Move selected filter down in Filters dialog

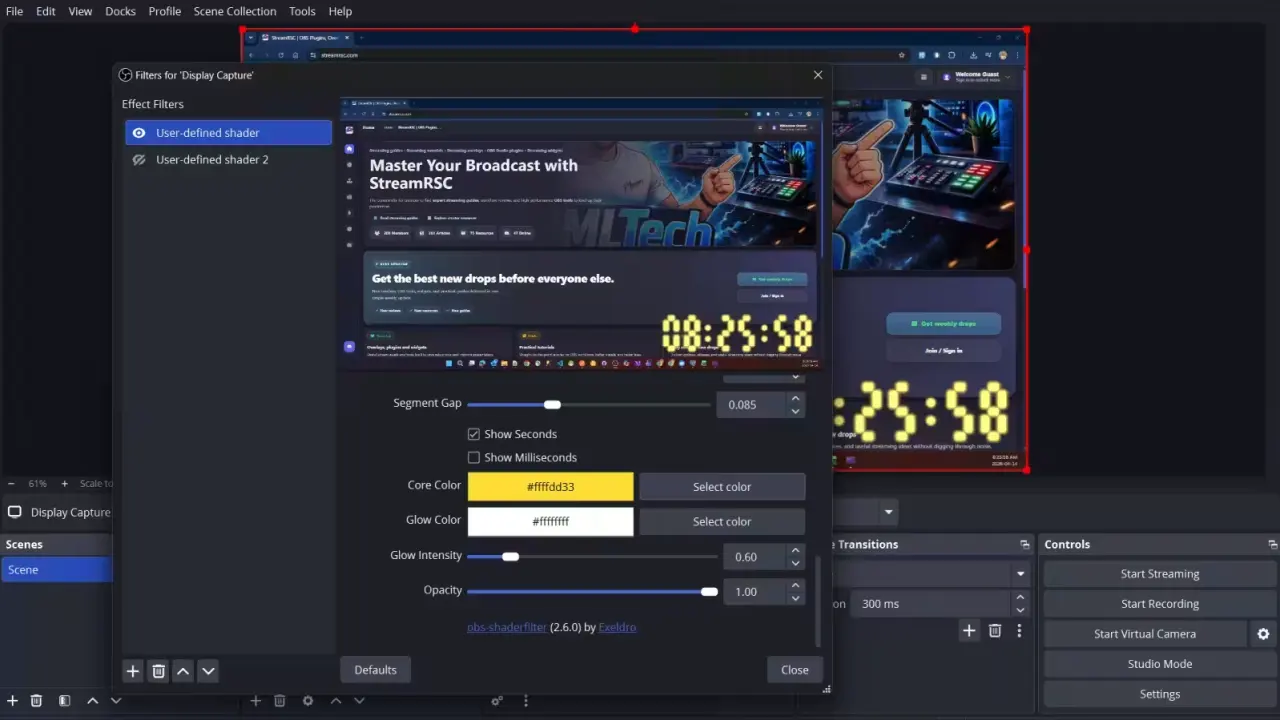tap(208, 671)
